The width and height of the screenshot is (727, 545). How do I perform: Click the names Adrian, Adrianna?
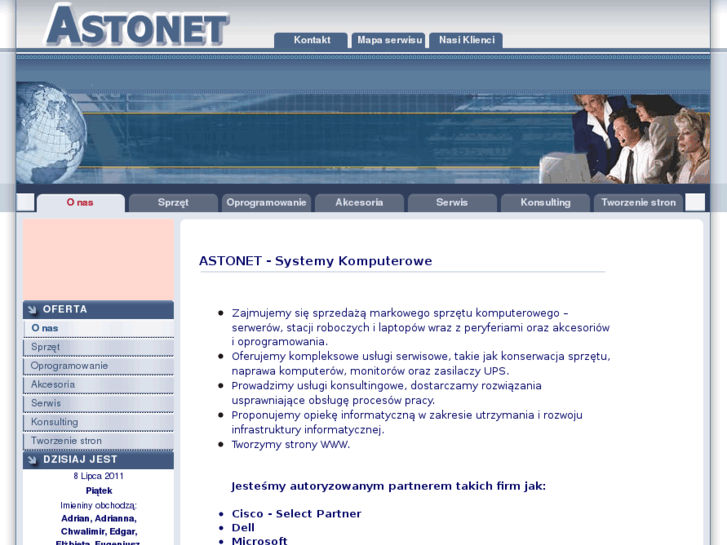tap(99, 519)
